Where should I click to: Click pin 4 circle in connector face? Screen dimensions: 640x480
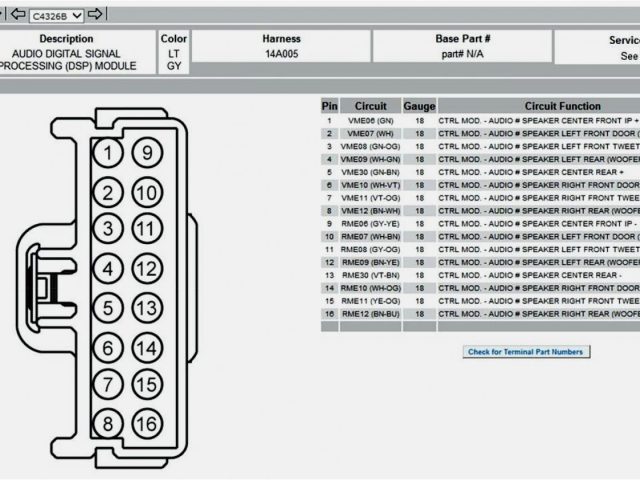pyautogui.click(x=108, y=268)
